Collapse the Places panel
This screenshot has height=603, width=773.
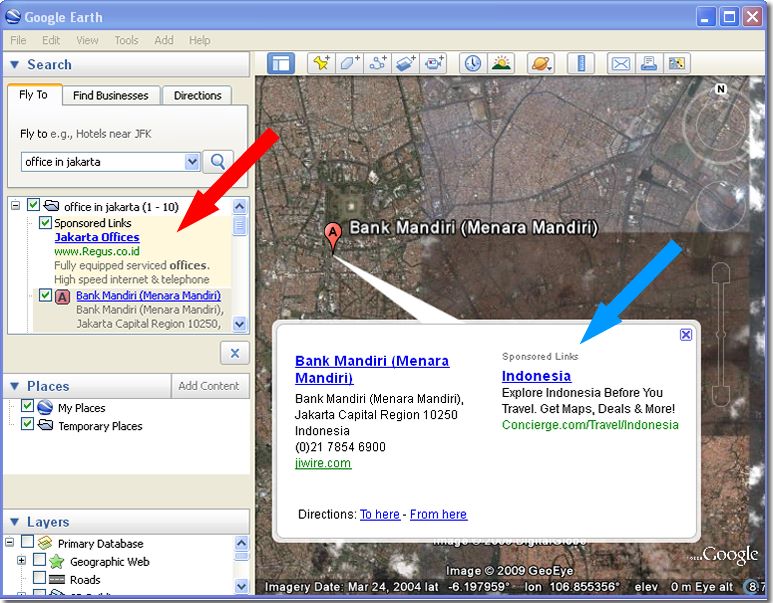(14, 386)
